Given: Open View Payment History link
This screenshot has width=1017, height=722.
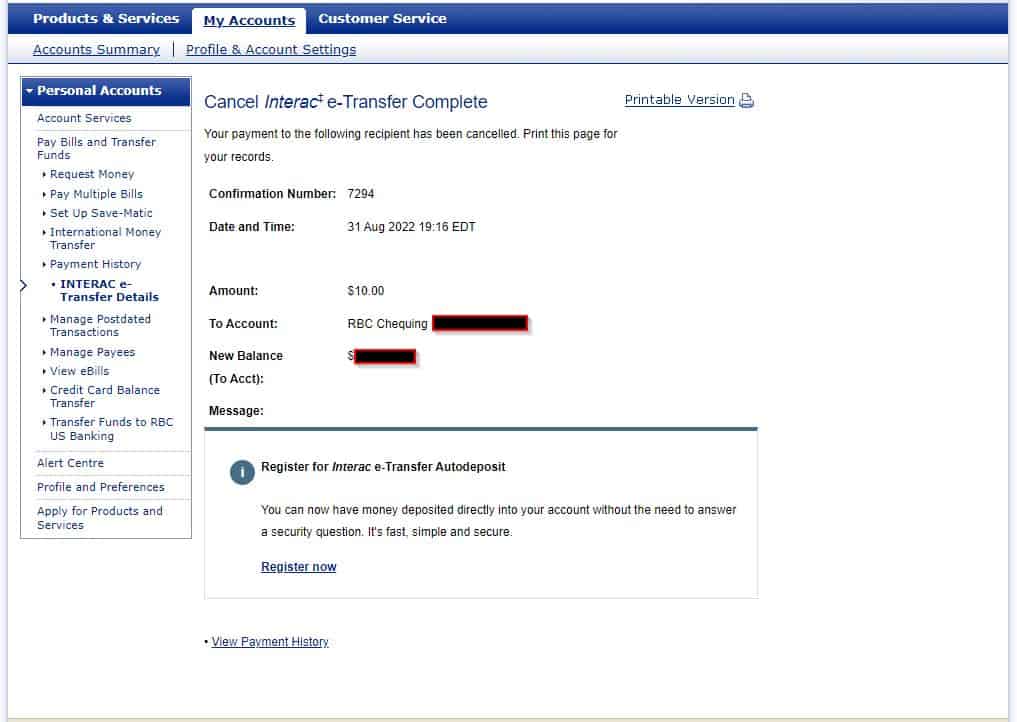Looking at the screenshot, I should tap(270, 642).
